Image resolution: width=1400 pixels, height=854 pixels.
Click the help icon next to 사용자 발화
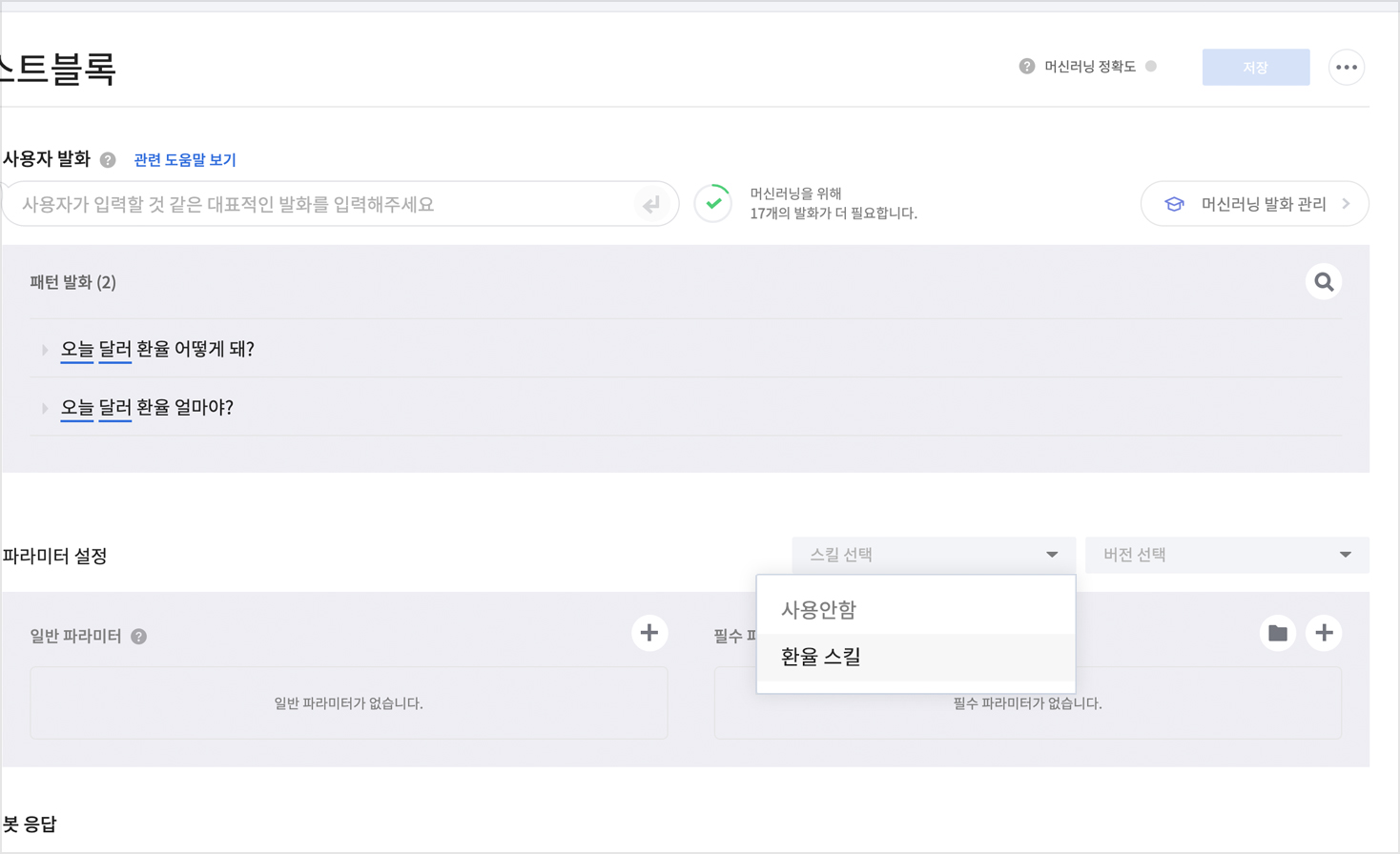[108, 160]
